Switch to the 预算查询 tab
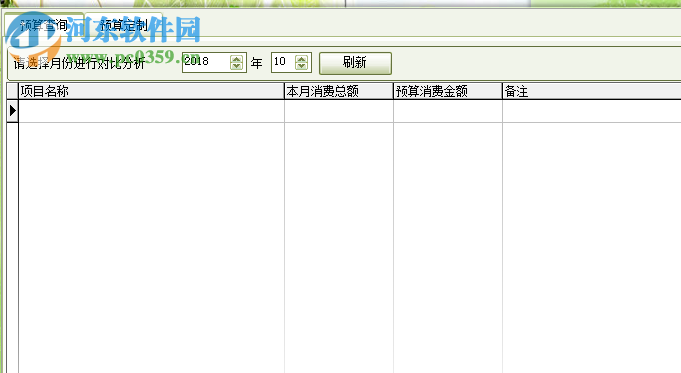The height and width of the screenshot is (373, 681). coord(43,25)
